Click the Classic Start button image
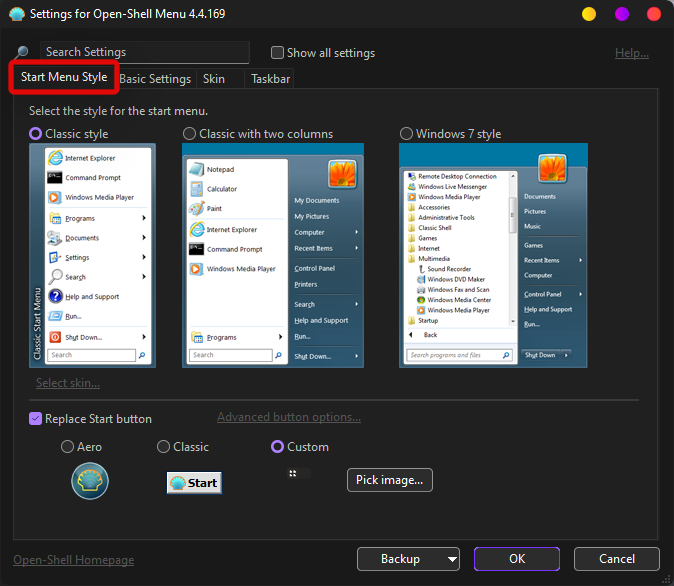This screenshot has height=586, width=674. pyautogui.click(x=194, y=482)
